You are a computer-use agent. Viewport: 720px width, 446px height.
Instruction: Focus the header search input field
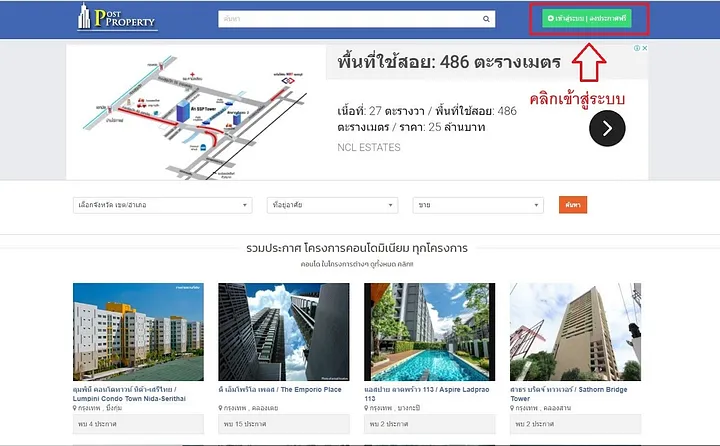tap(349, 19)
